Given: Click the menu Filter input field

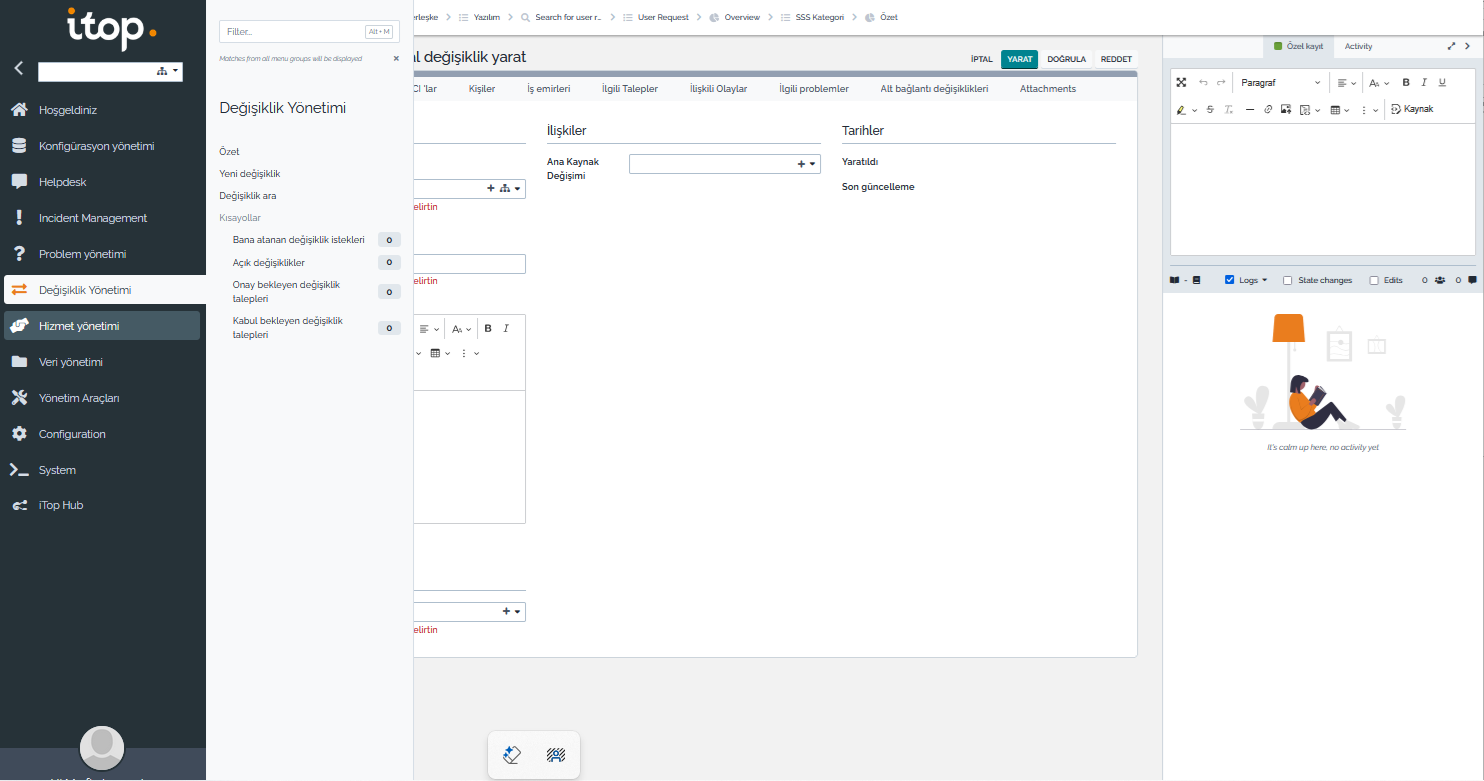Looking at the screenshot, I should coord(290,32).
